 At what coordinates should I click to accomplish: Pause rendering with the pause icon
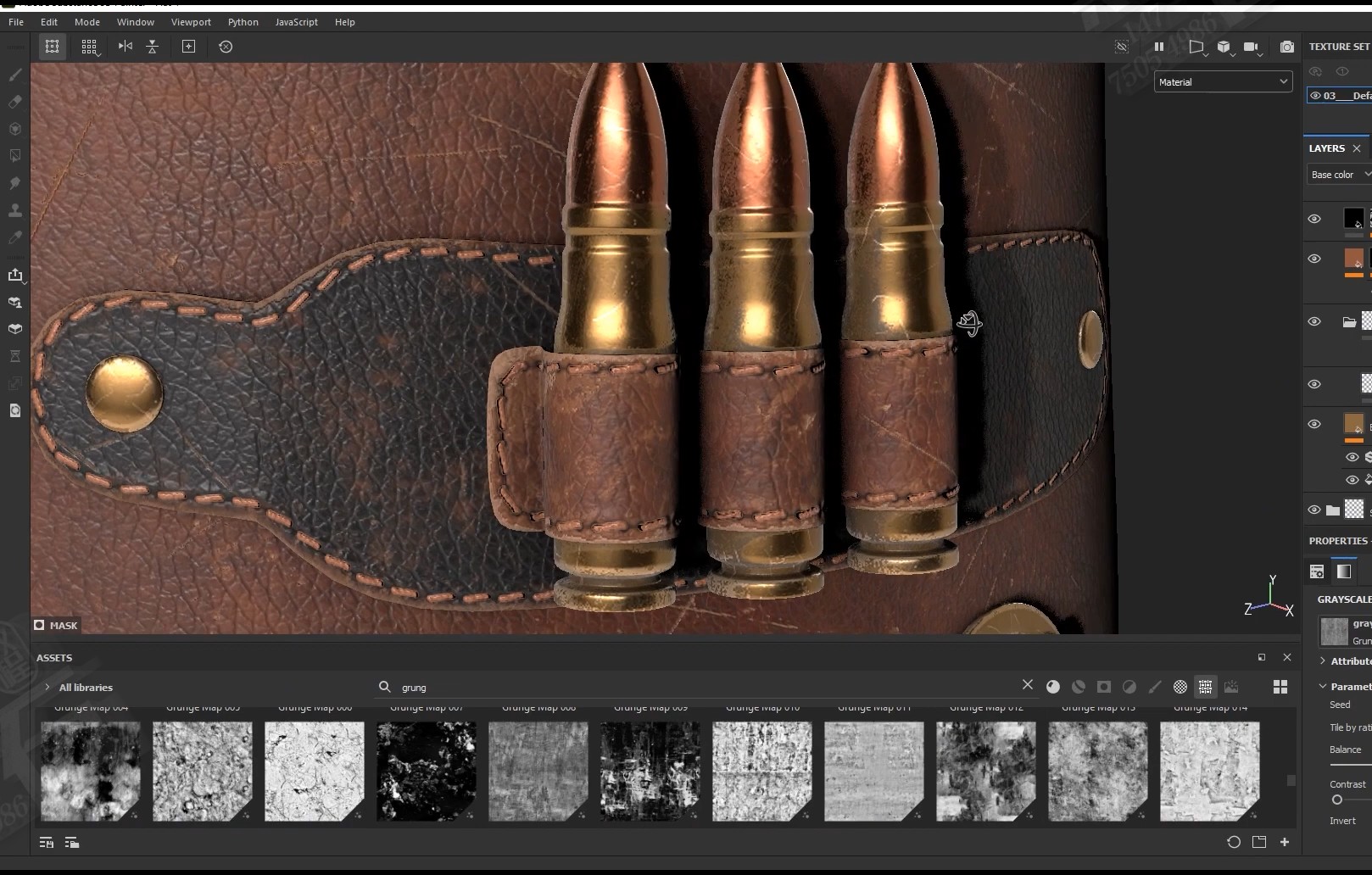coord(1158,47)
